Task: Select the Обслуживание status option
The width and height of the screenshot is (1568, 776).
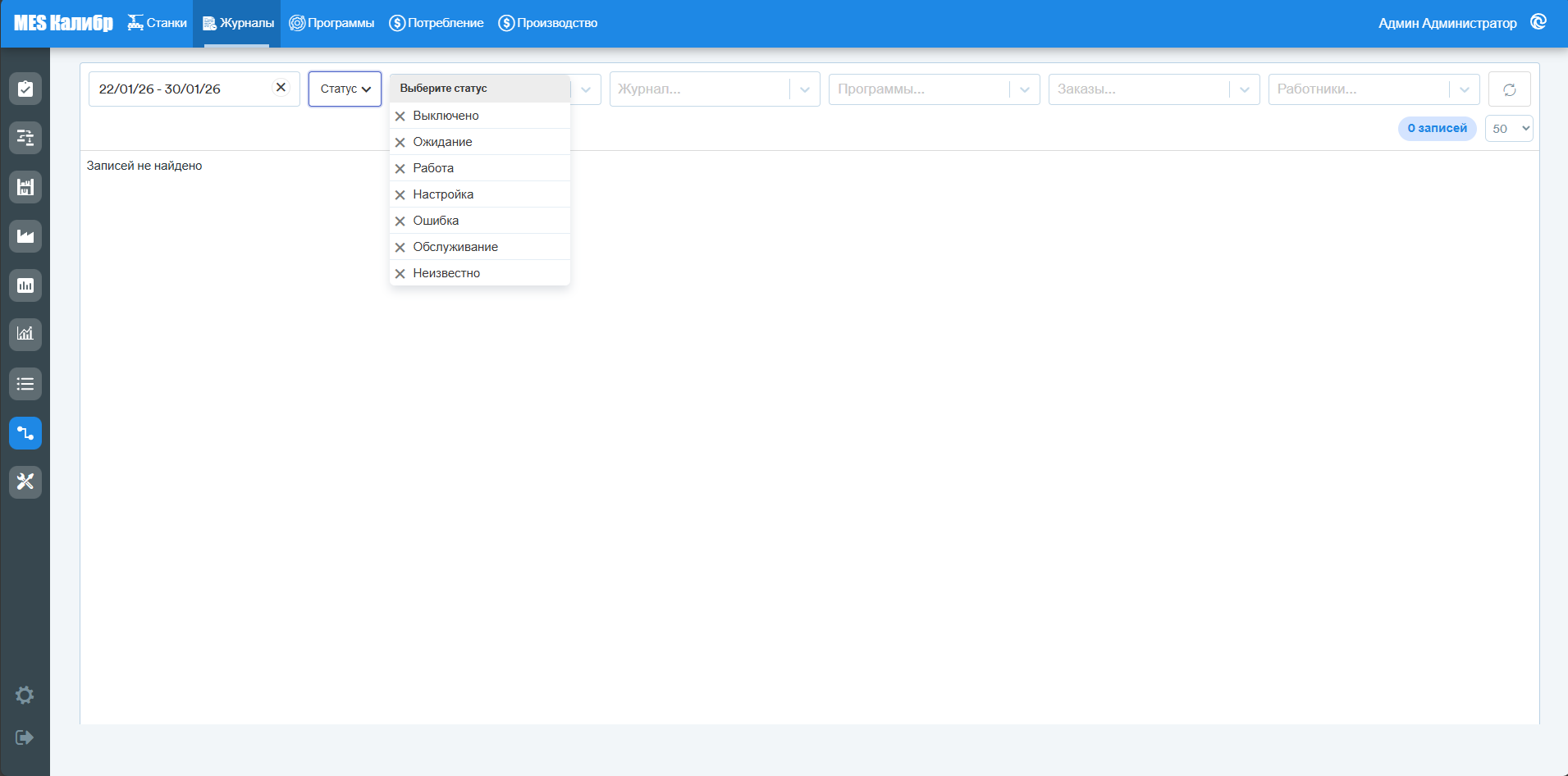Action: tap(480, 247)
